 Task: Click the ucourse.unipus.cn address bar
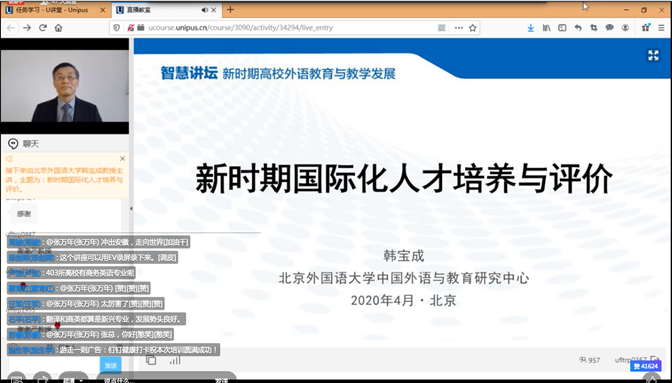[240, 28]
